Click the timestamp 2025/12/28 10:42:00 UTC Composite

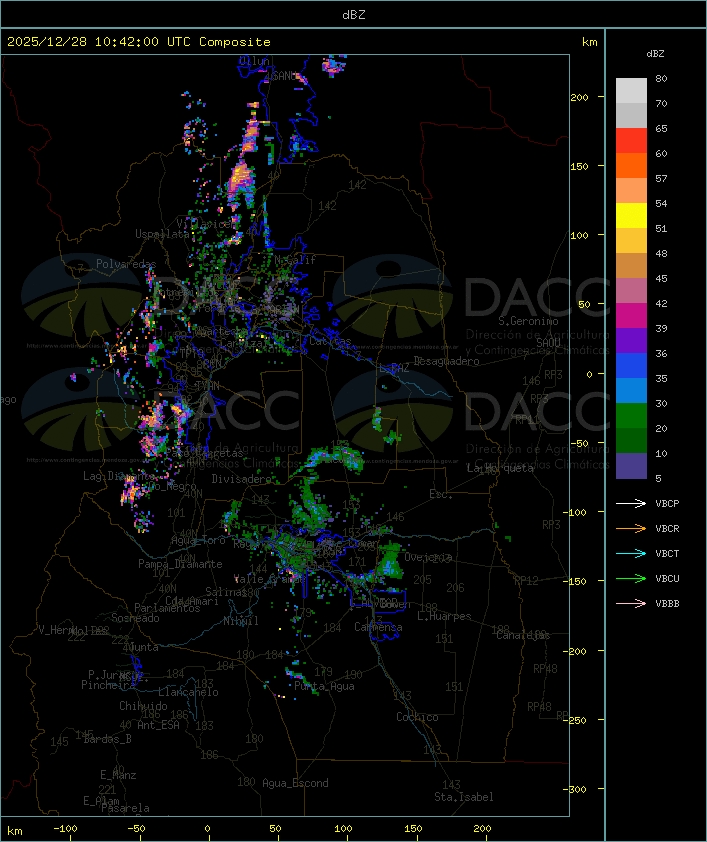[x=139, y=42]
